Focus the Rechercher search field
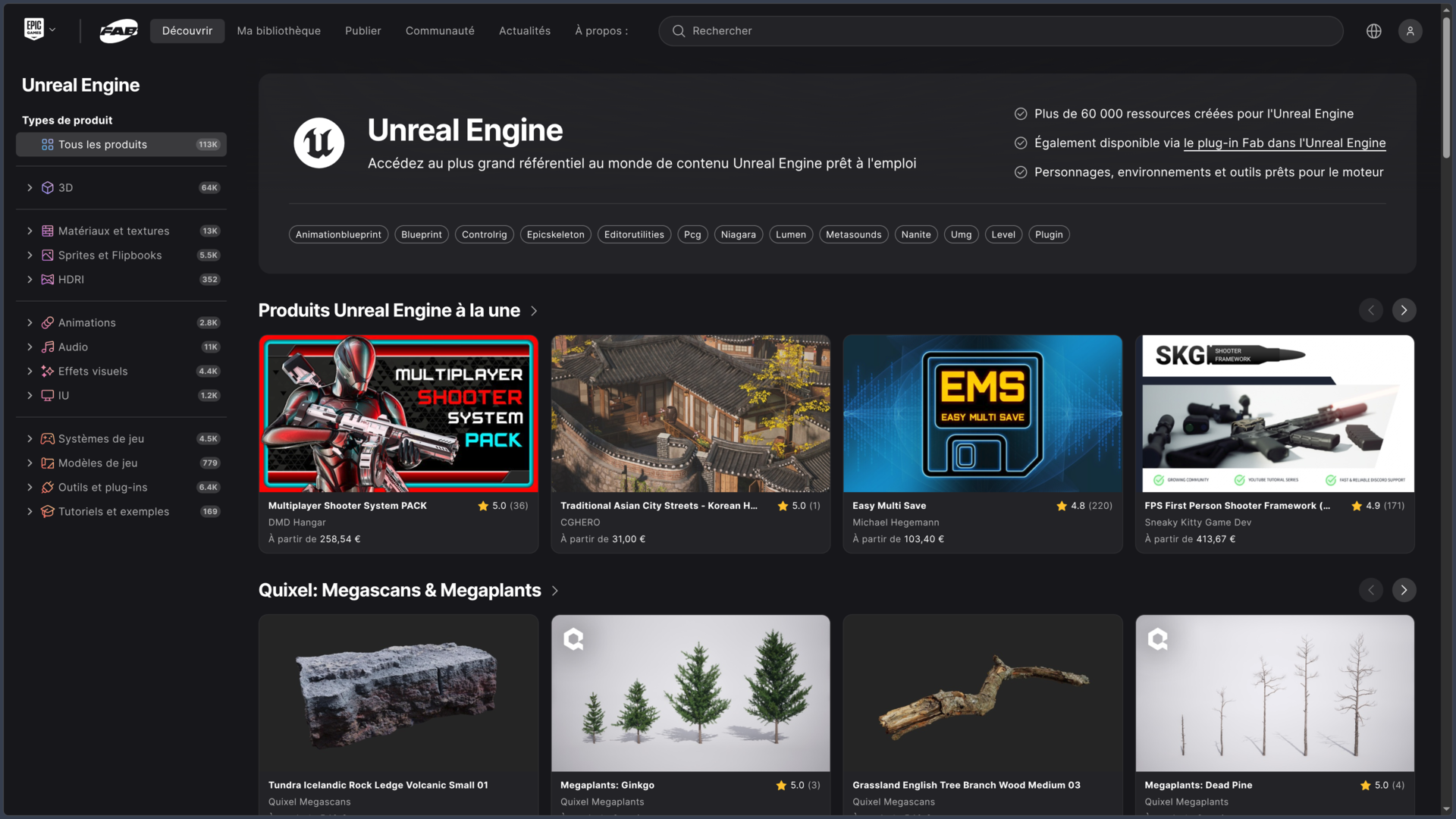The width and height of the screenshot is (1456, 819). pos(1001,31)
